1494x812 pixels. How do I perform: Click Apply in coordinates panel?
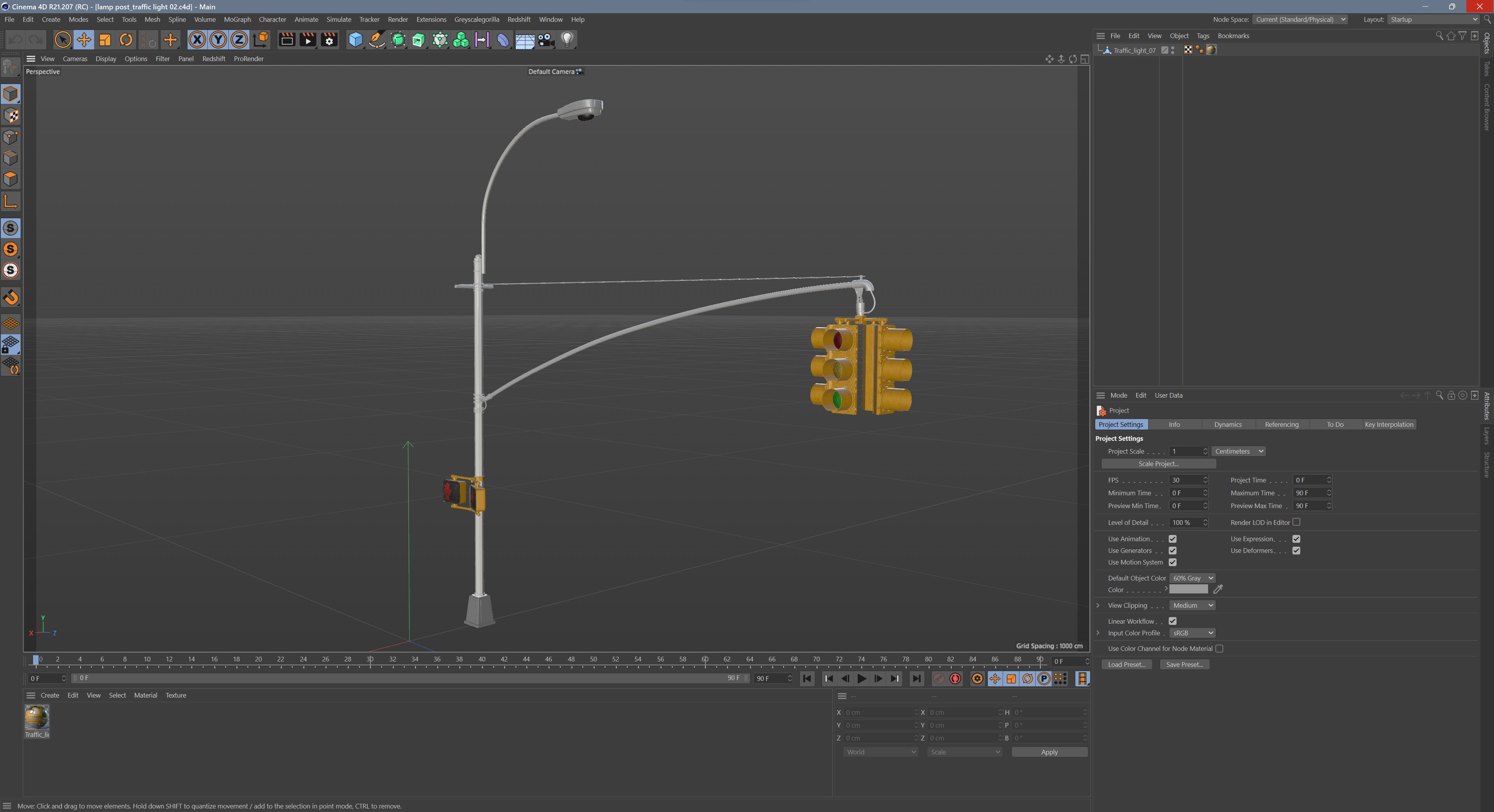click(1049, 752)
